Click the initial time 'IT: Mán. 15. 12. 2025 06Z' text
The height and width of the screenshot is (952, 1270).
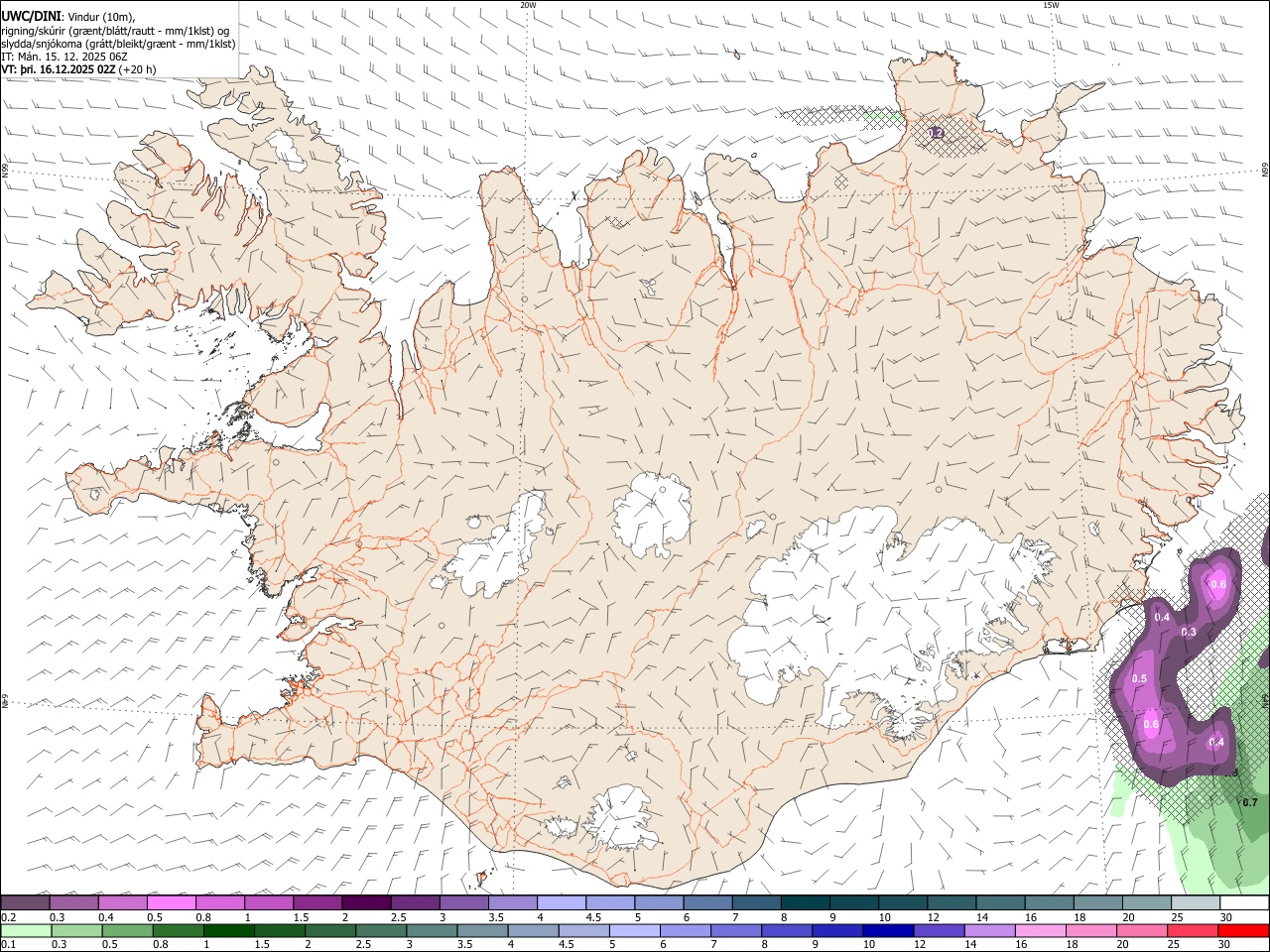[64, 57]
